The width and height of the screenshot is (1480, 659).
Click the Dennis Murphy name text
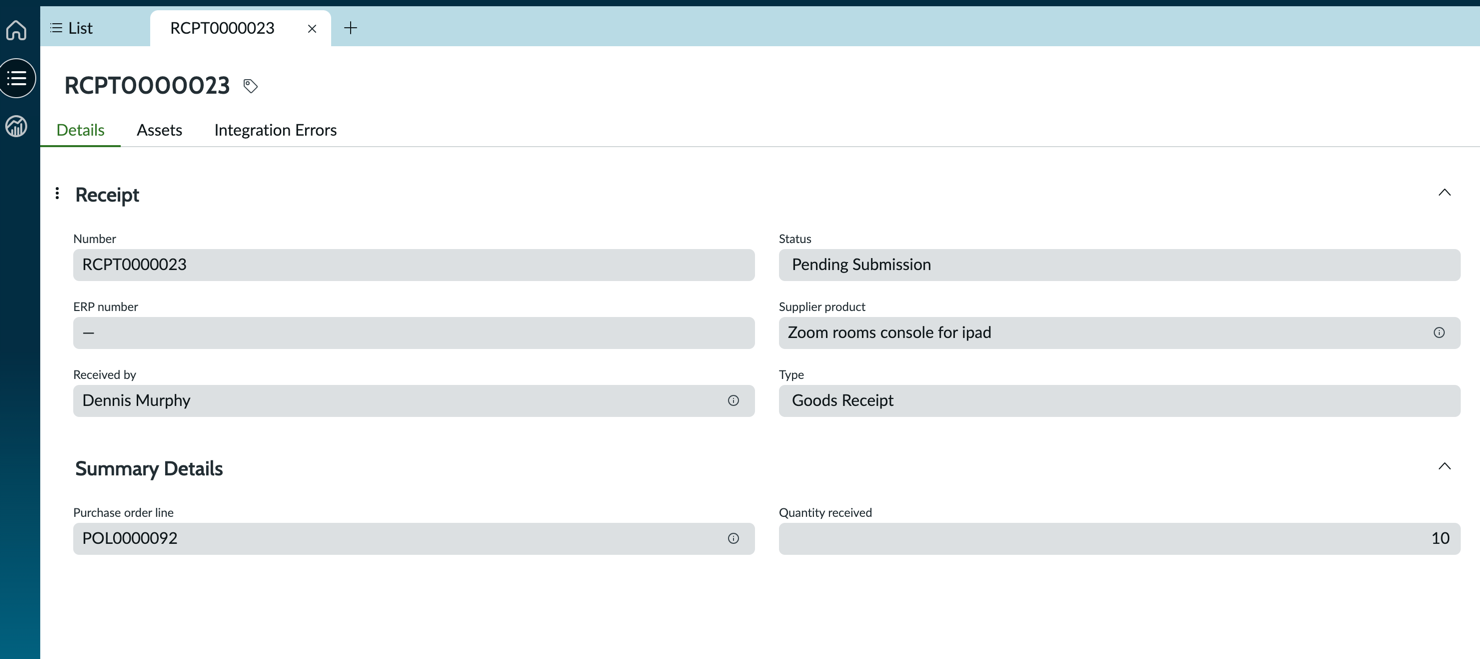136,401
